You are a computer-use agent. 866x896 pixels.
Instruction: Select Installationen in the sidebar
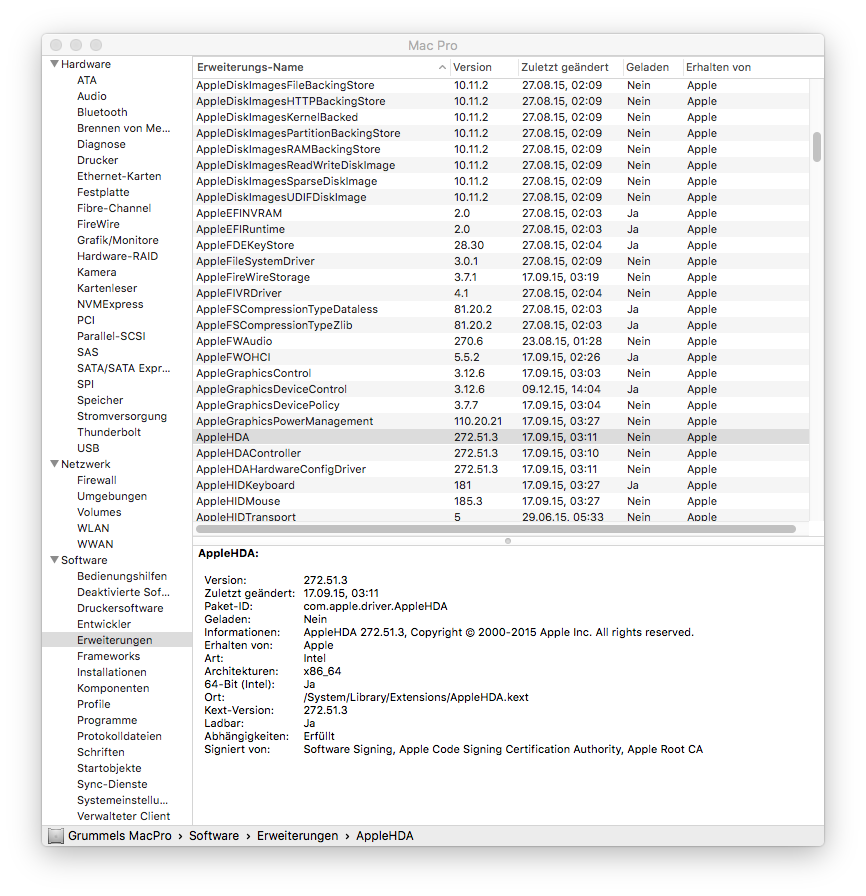pyautogui.click(x=111, y=672)
